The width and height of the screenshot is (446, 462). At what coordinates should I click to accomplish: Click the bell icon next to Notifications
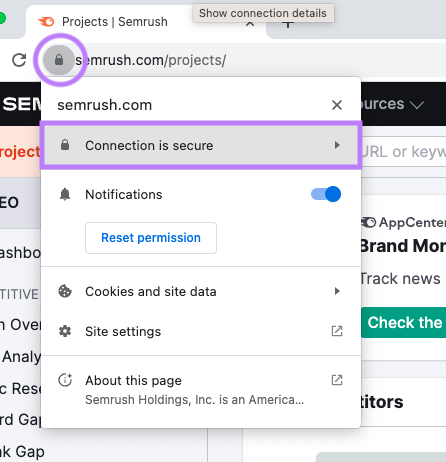coord(65,194)
